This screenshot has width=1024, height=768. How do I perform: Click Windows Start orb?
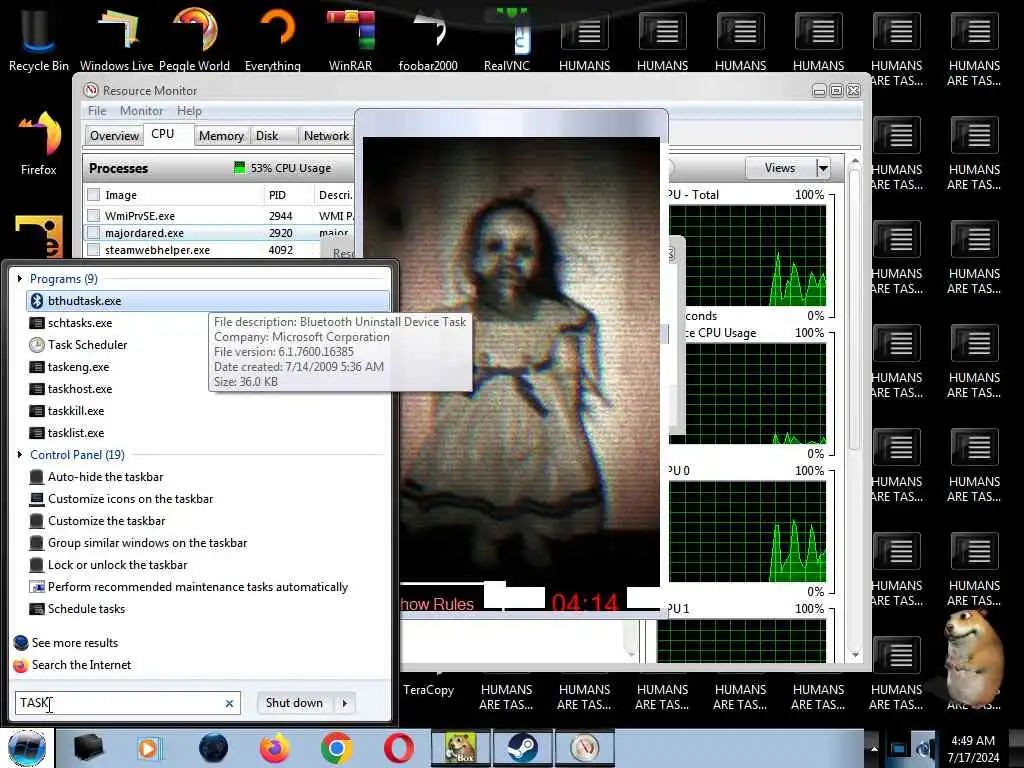[x=27, y=748]
